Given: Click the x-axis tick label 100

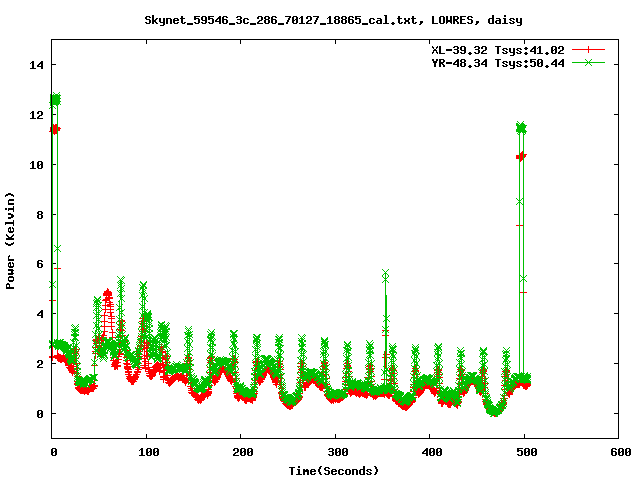Looking at the screenshot, I should (149, 452).
